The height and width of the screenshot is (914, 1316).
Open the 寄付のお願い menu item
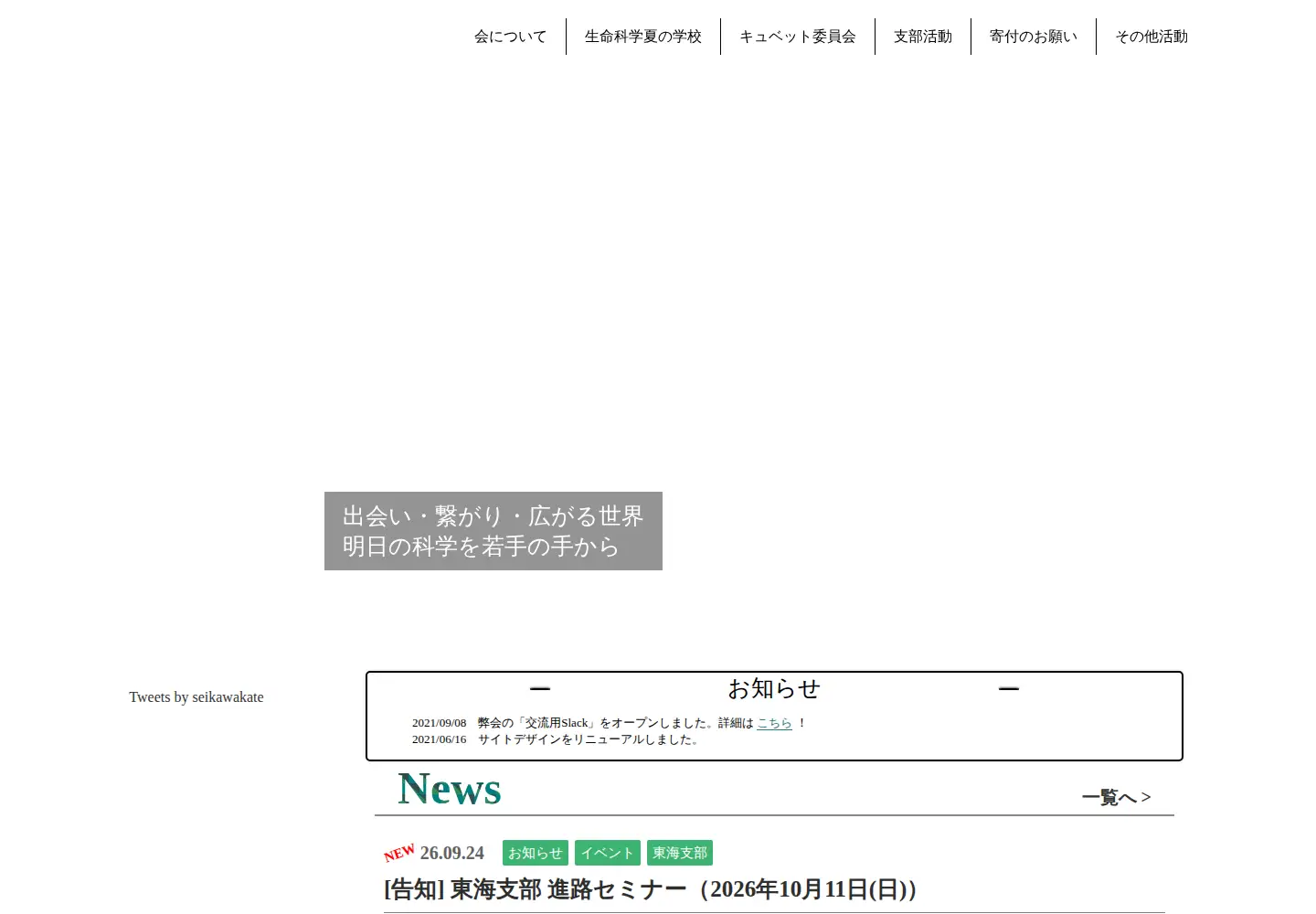click(x=1034, y=37)
